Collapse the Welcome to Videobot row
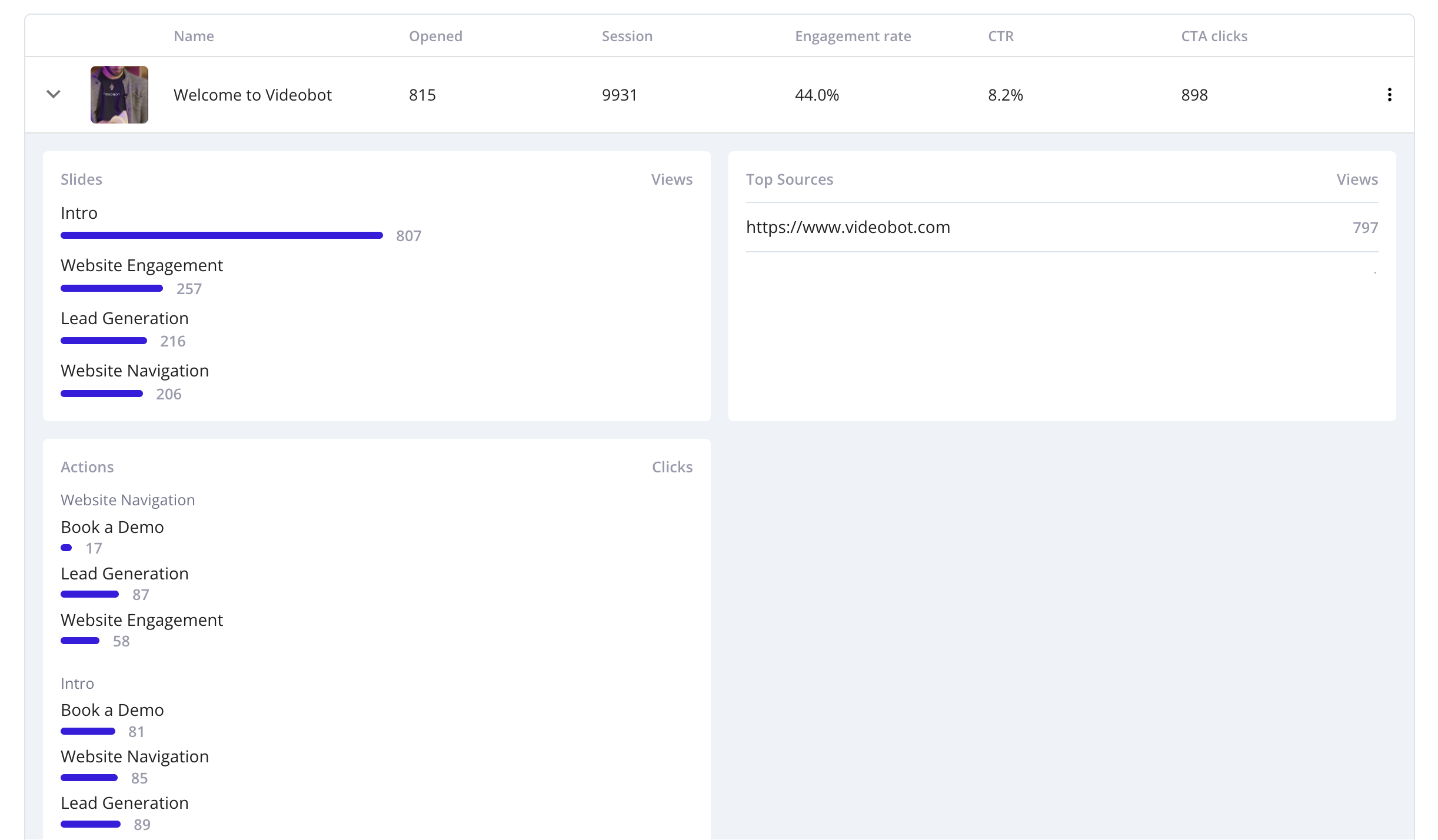This screenshot has width=1438, height=840. tap(53, 94)
